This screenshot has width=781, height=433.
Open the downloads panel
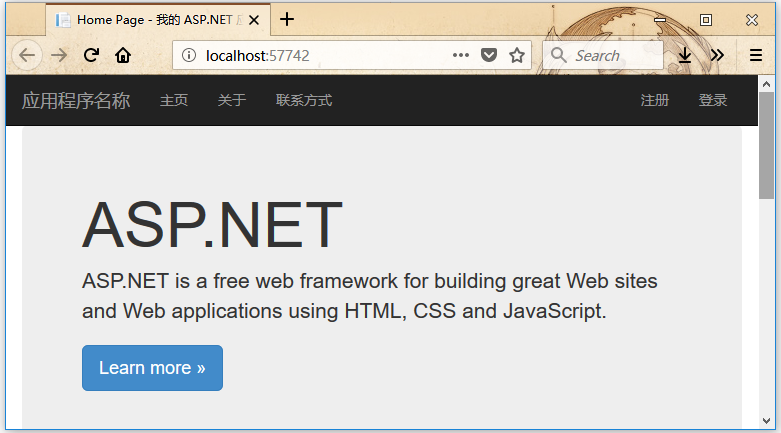point(685,55)
